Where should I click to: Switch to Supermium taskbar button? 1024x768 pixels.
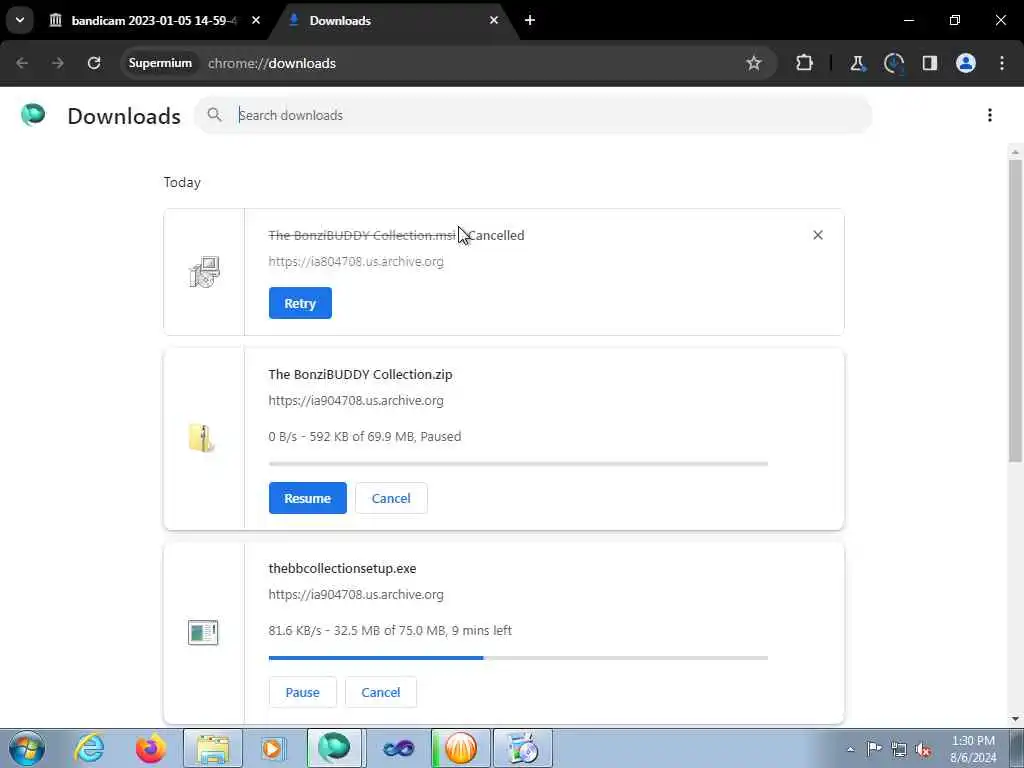coord(334,748)
